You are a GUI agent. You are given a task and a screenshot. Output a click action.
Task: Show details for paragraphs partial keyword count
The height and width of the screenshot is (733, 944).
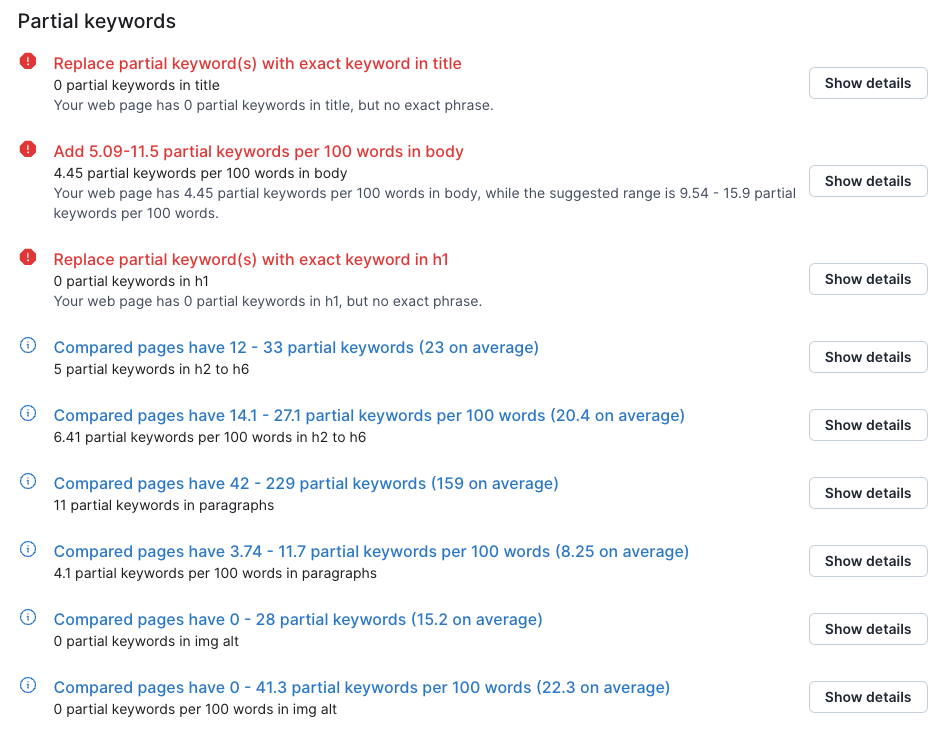click(868, 493)
